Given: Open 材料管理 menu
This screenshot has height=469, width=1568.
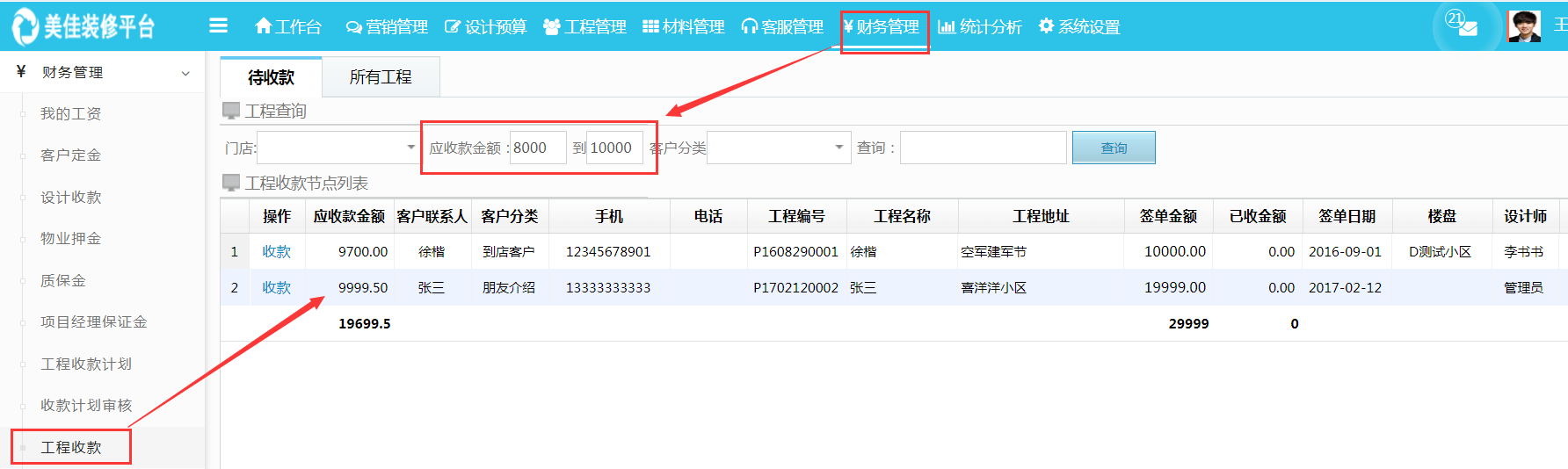Looking at the screenshot, I should tap(683, 27).
